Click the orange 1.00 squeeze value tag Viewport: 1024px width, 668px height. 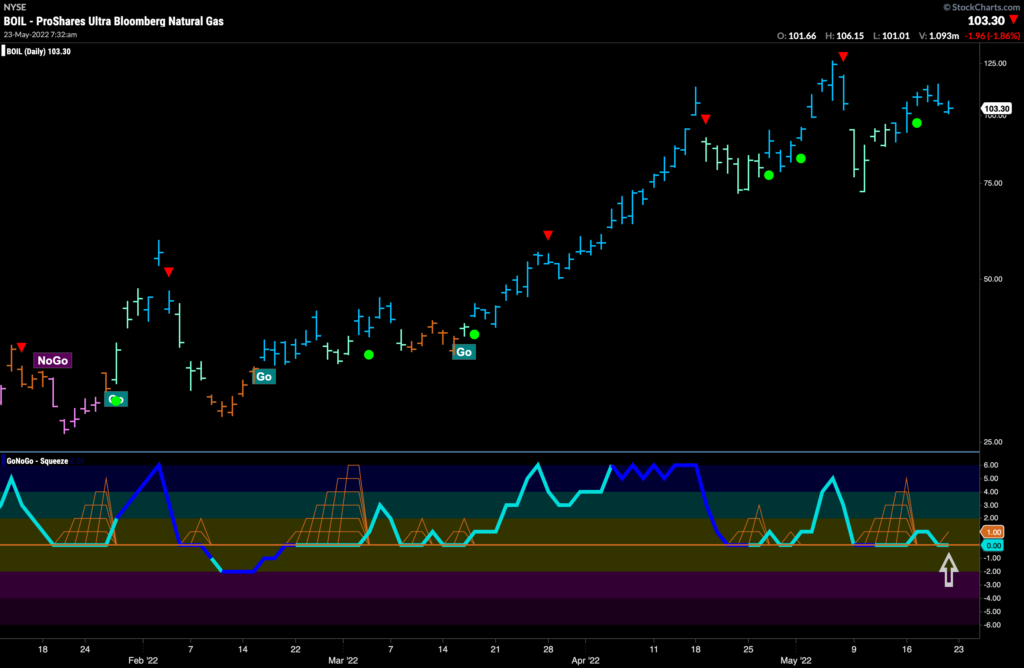coord(993,532)
